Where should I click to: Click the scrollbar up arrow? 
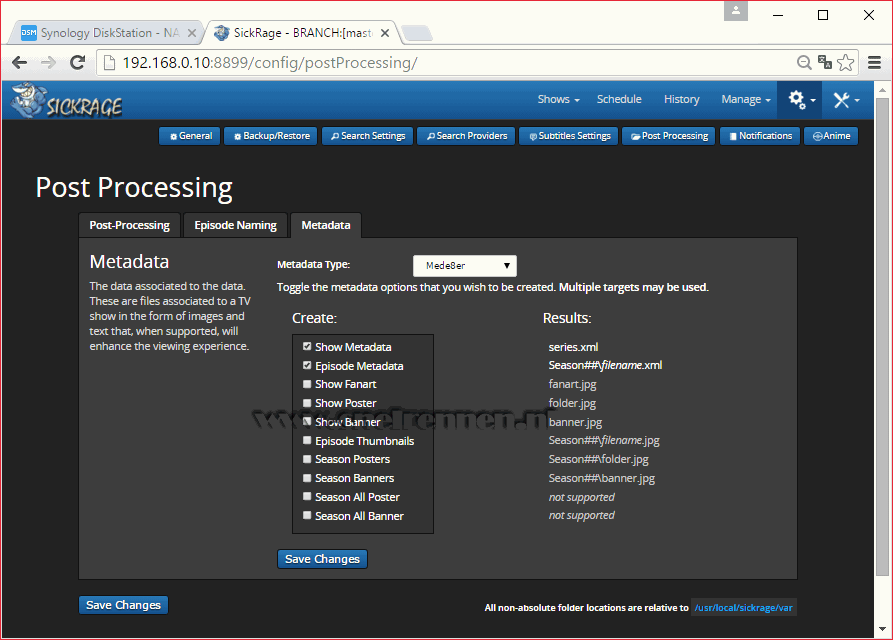pyautogui.click(x=882, y=89)
